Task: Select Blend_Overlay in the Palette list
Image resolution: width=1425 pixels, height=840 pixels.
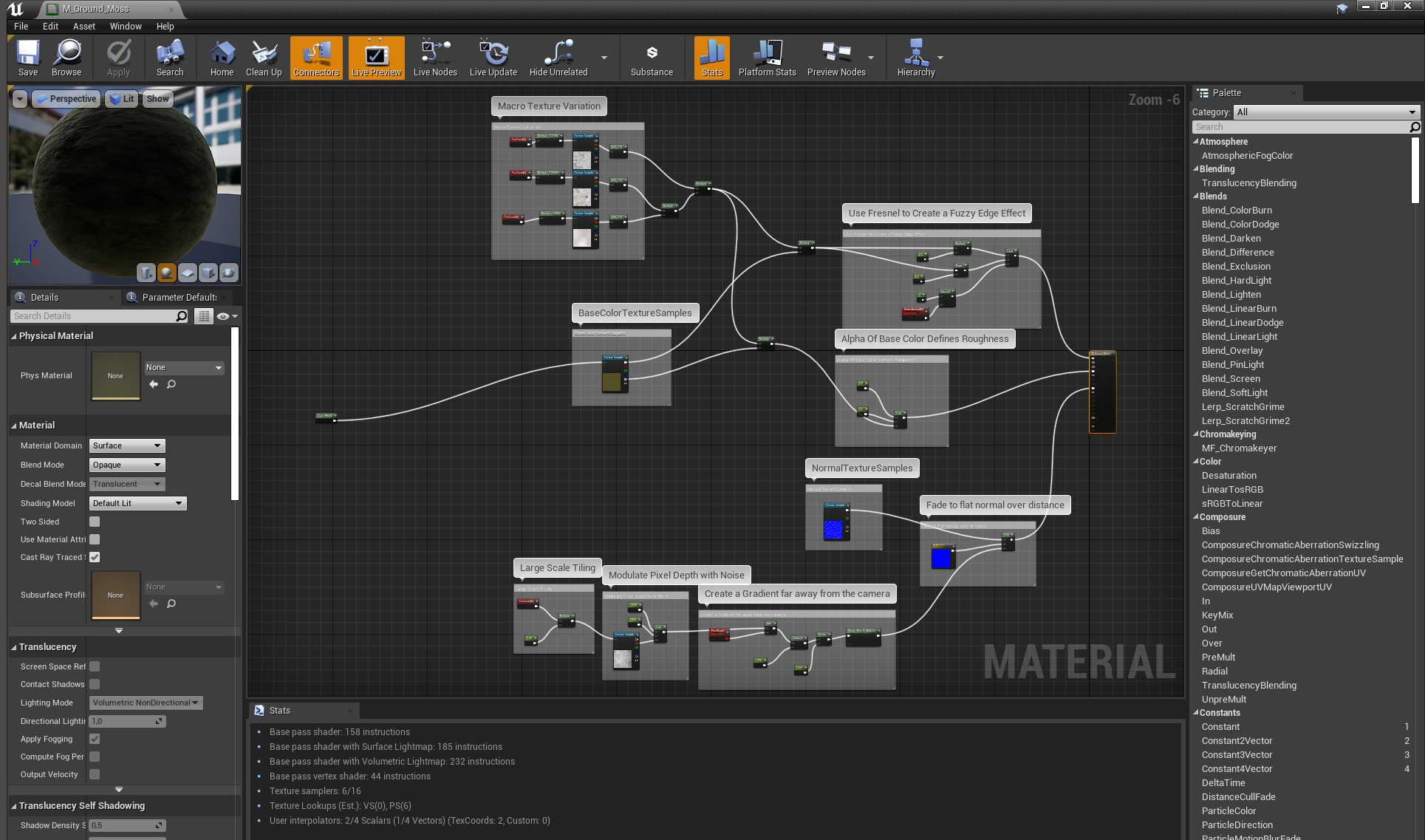Action: (1231, 351)
